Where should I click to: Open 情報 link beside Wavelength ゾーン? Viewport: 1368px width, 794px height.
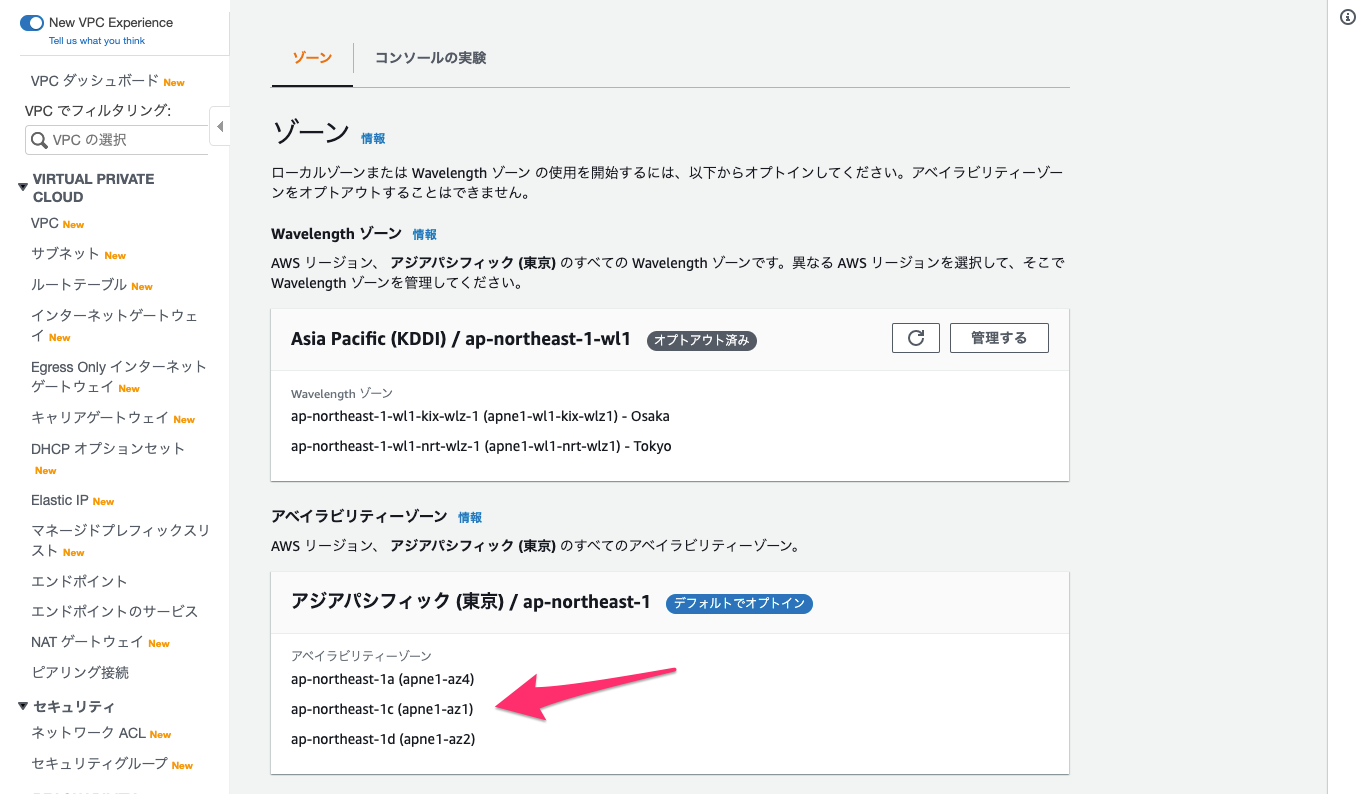coord(425,234)
